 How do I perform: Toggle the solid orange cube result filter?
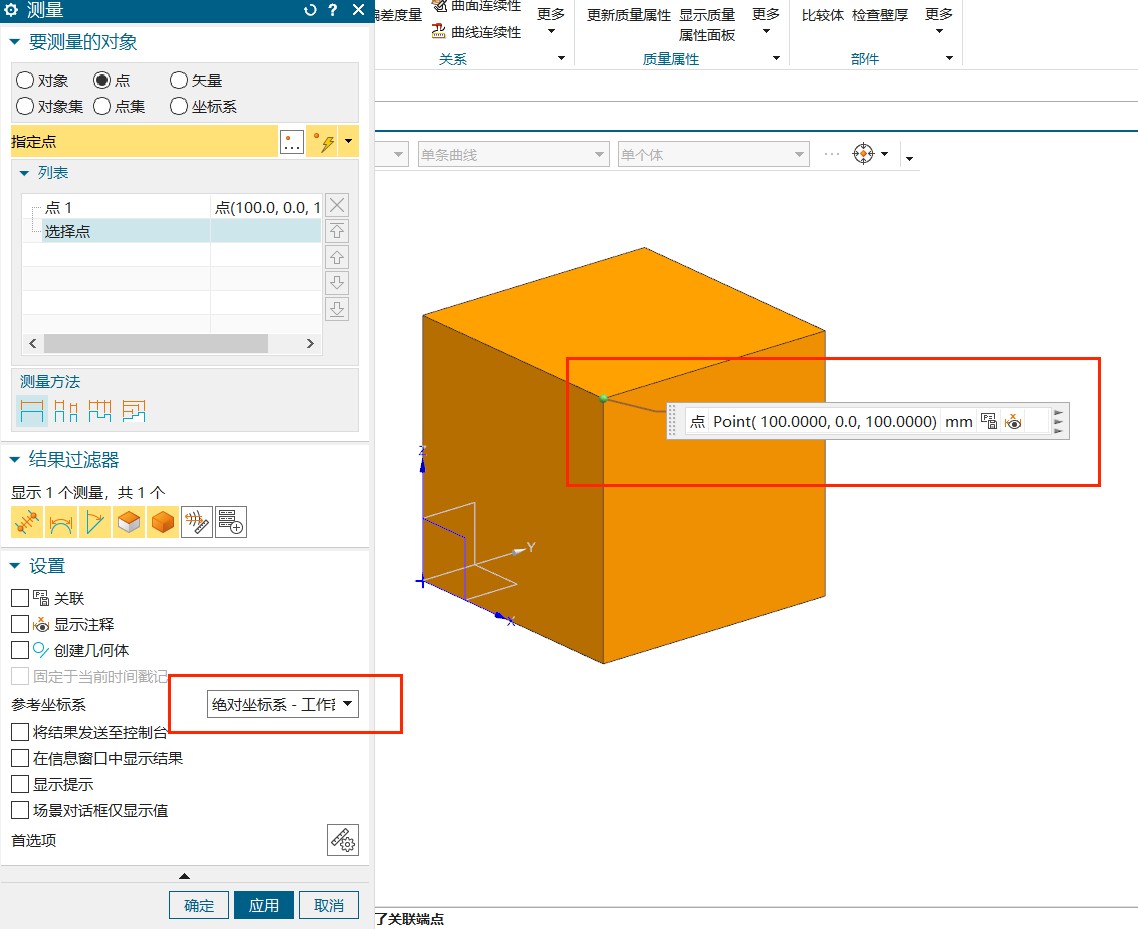pos(162,522)
